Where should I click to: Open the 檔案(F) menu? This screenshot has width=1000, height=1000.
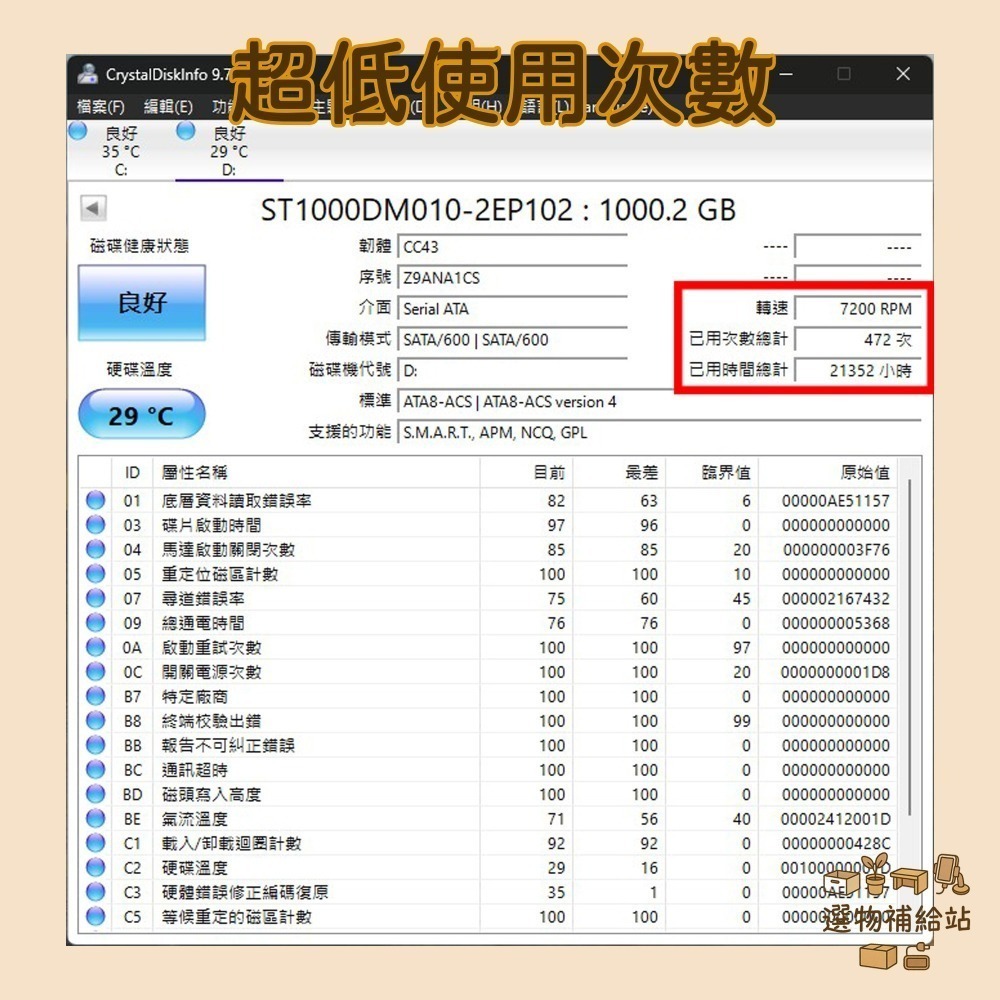coord(101,107)
